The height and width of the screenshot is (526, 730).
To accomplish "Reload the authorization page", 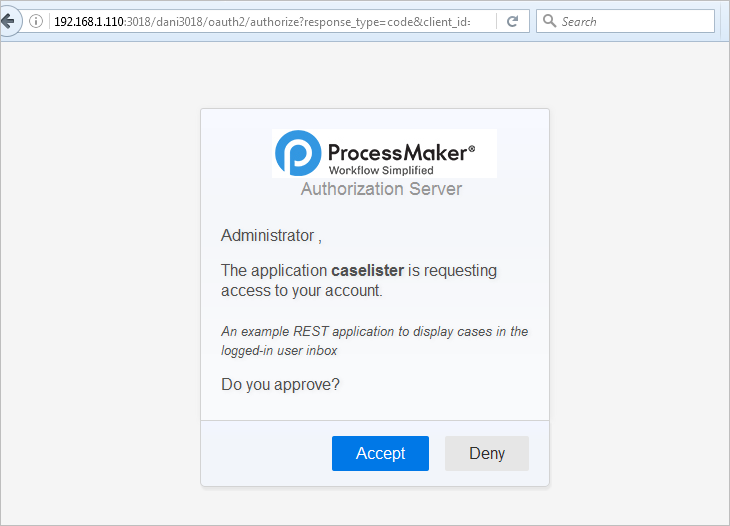I will point(513,21).
